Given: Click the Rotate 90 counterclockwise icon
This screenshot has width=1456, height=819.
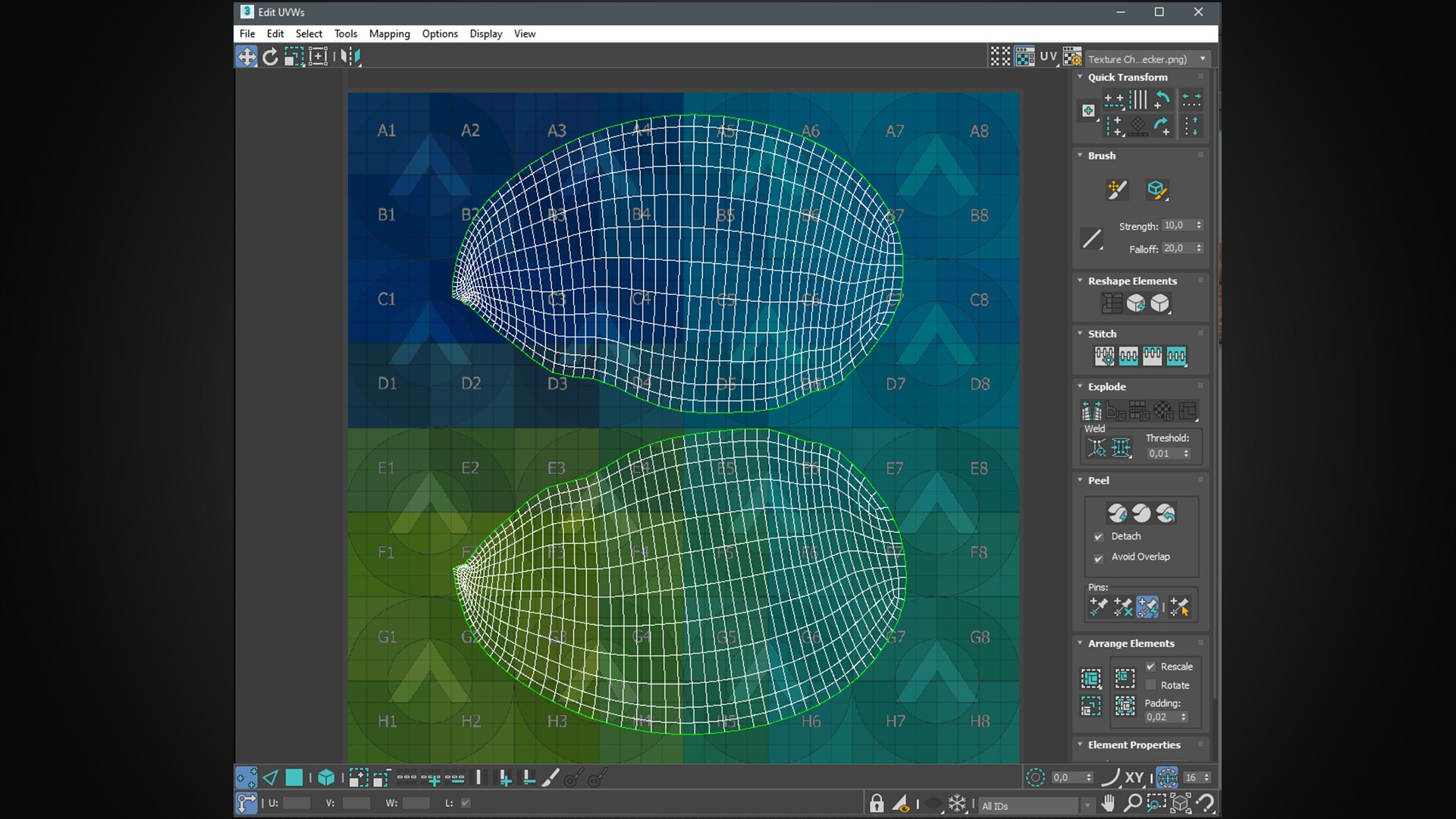Looking at the screenshot, I should pyautogui.click(x=1161, y=100).
